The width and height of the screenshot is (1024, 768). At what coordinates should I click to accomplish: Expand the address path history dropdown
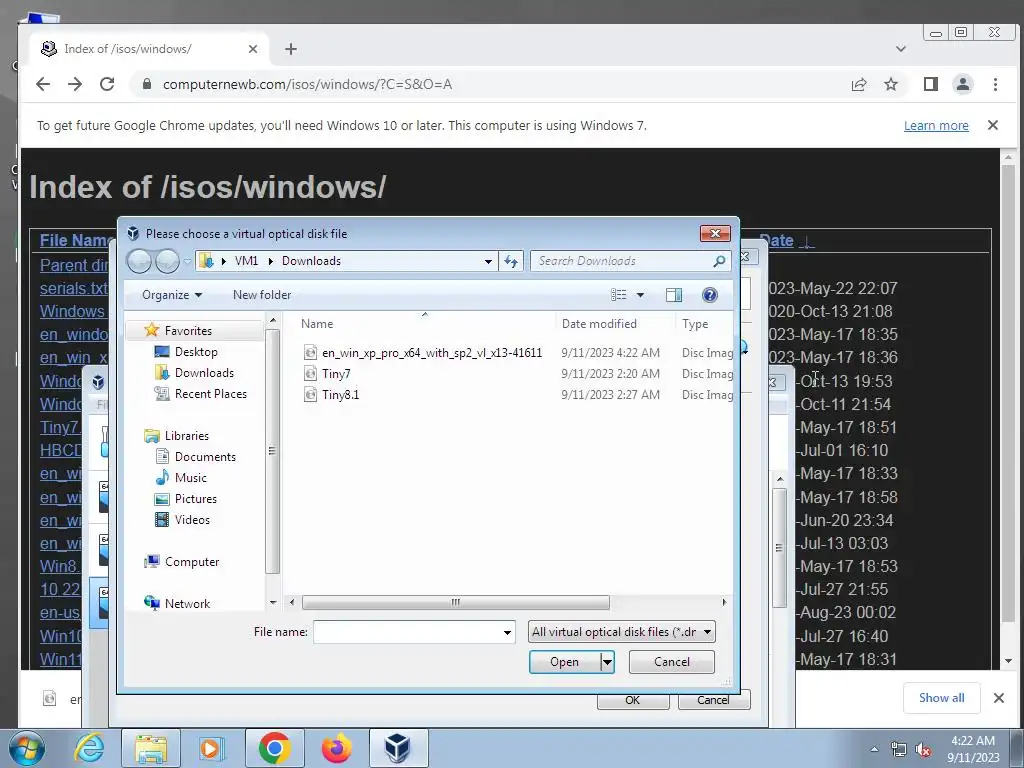pyautogui.click(x=488, y=261)
